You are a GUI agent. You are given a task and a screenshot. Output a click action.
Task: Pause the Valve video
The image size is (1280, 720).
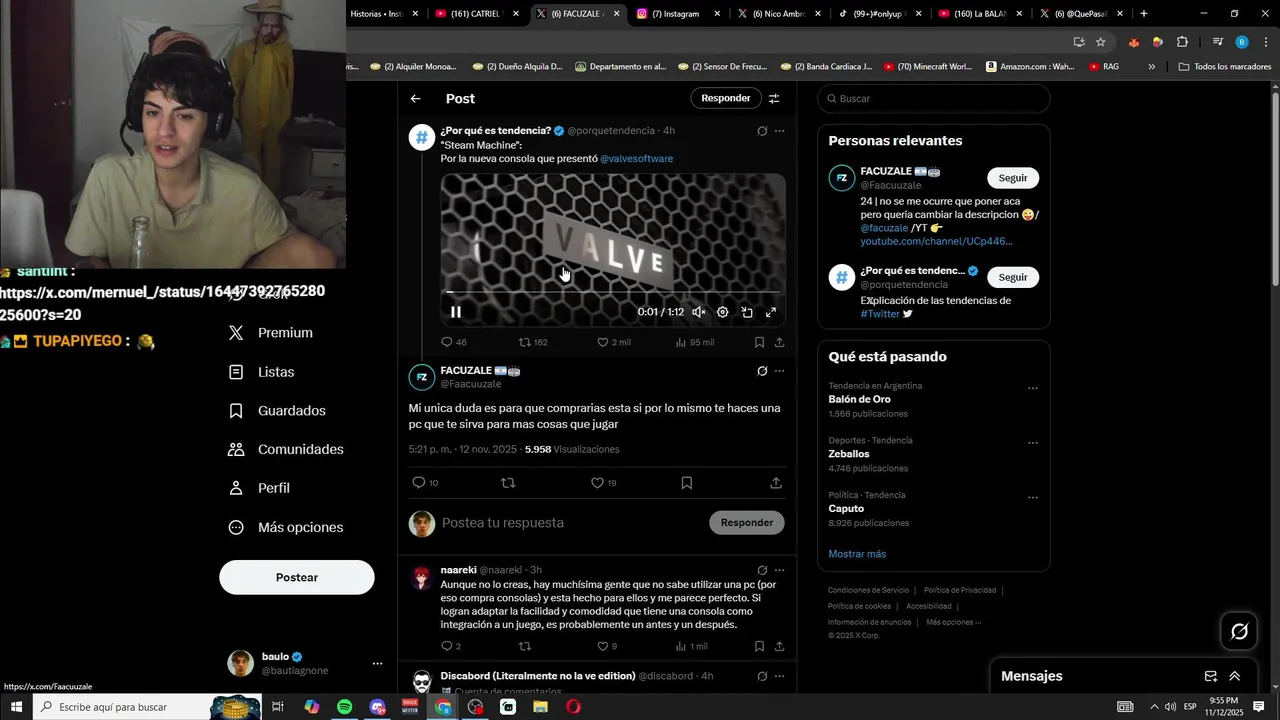[456, 312]
